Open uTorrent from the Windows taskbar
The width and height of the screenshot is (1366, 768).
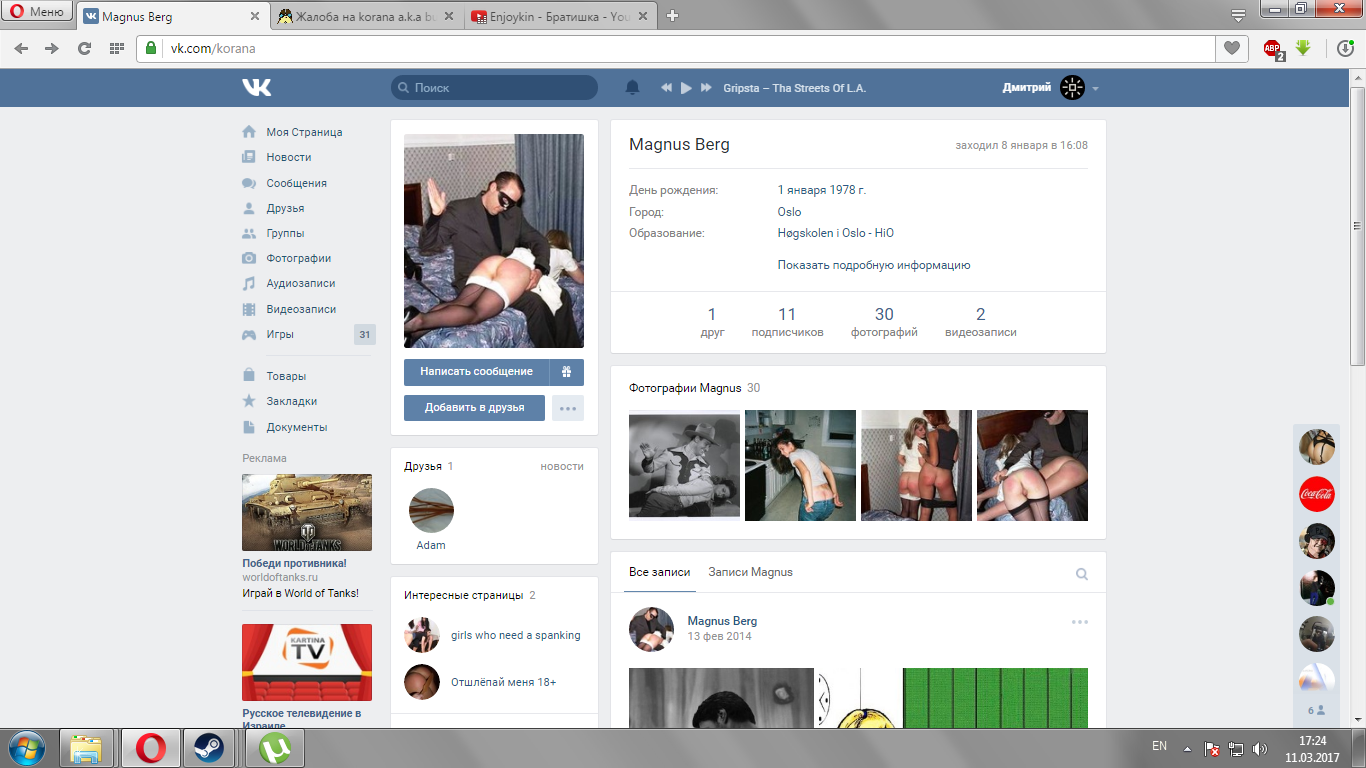pos(274,748)
